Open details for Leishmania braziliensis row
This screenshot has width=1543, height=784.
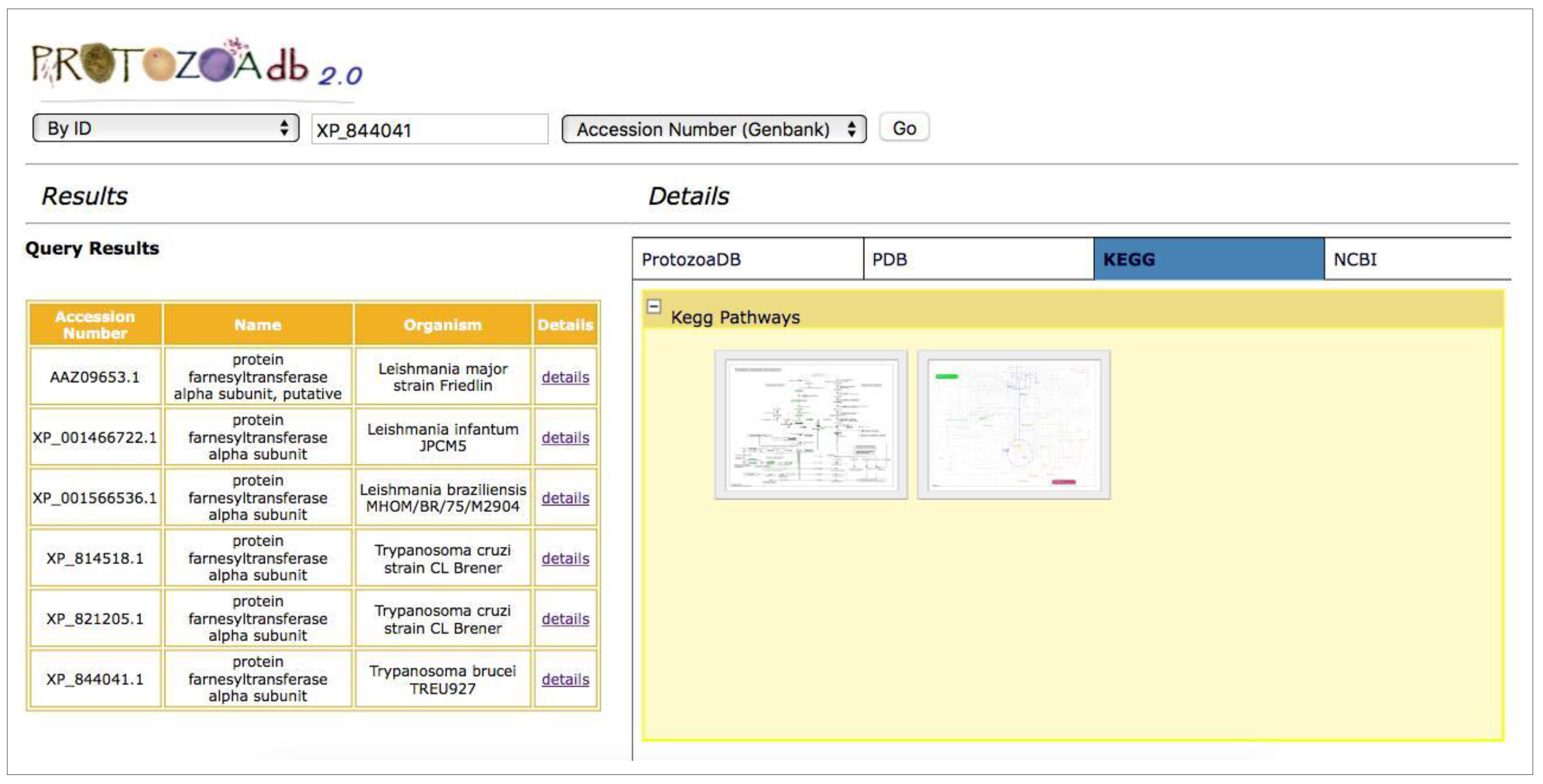coord(565,498)
